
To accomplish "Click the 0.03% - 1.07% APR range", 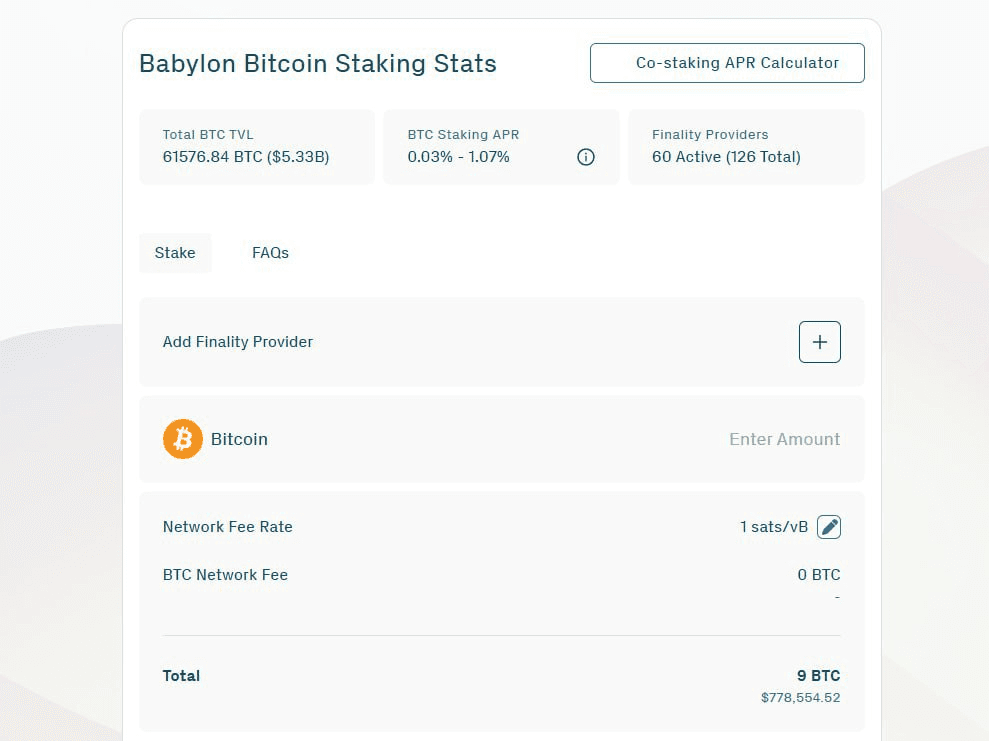I will 458,157.
